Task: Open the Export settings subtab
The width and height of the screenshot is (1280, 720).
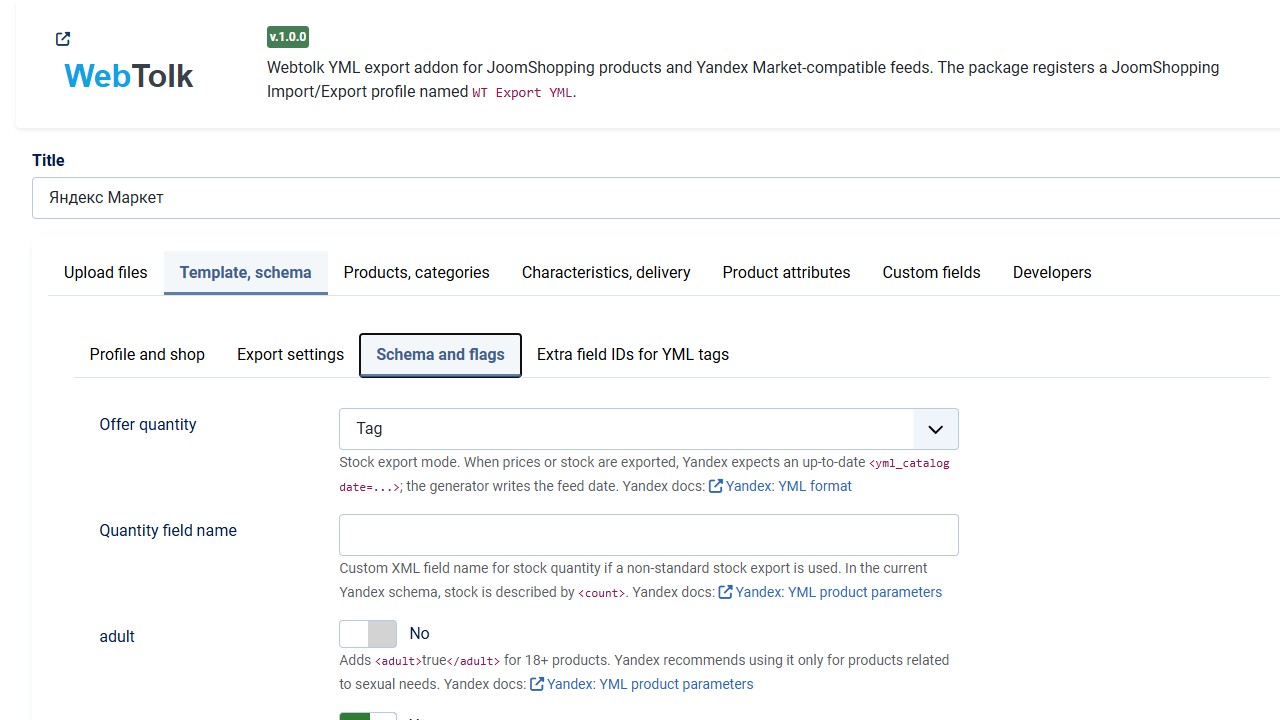Action: [x=290, y=355]
